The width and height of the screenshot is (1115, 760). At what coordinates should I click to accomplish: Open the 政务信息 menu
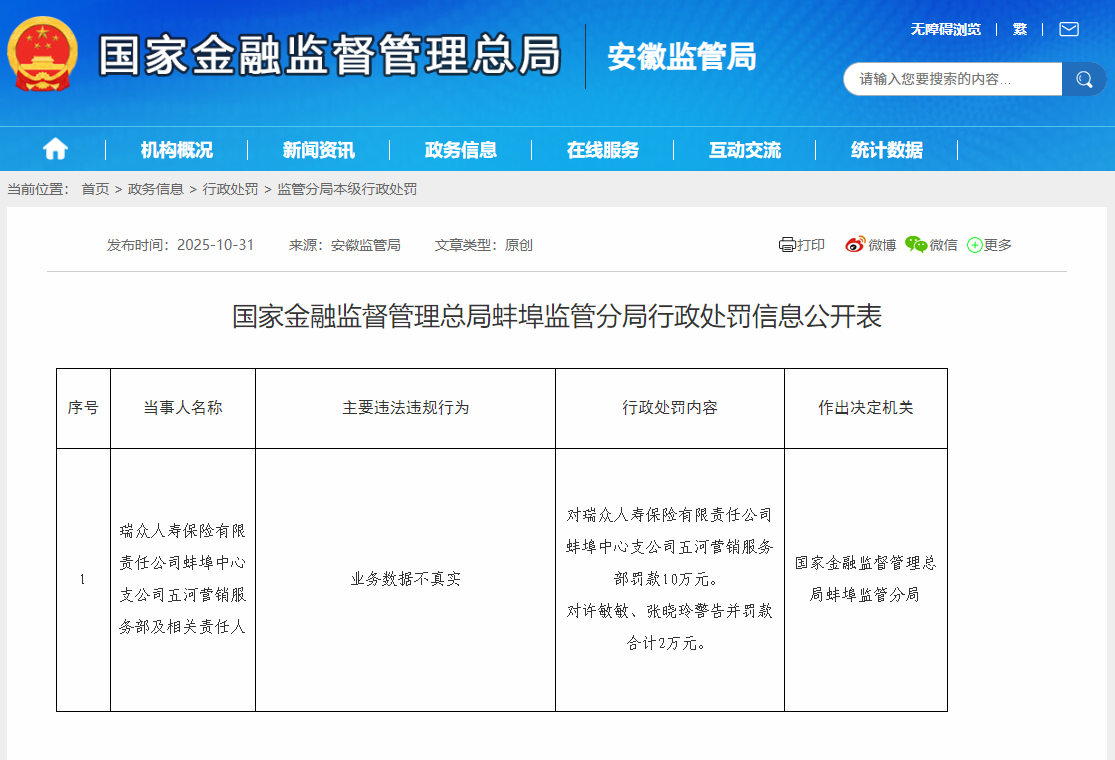tap(461, 150)
